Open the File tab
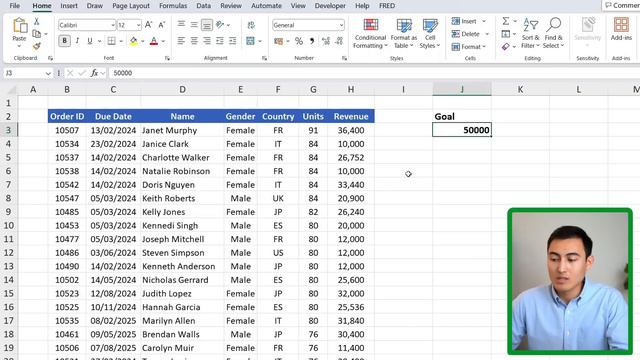This screenshot has height=360, width=640. point(15,6)
